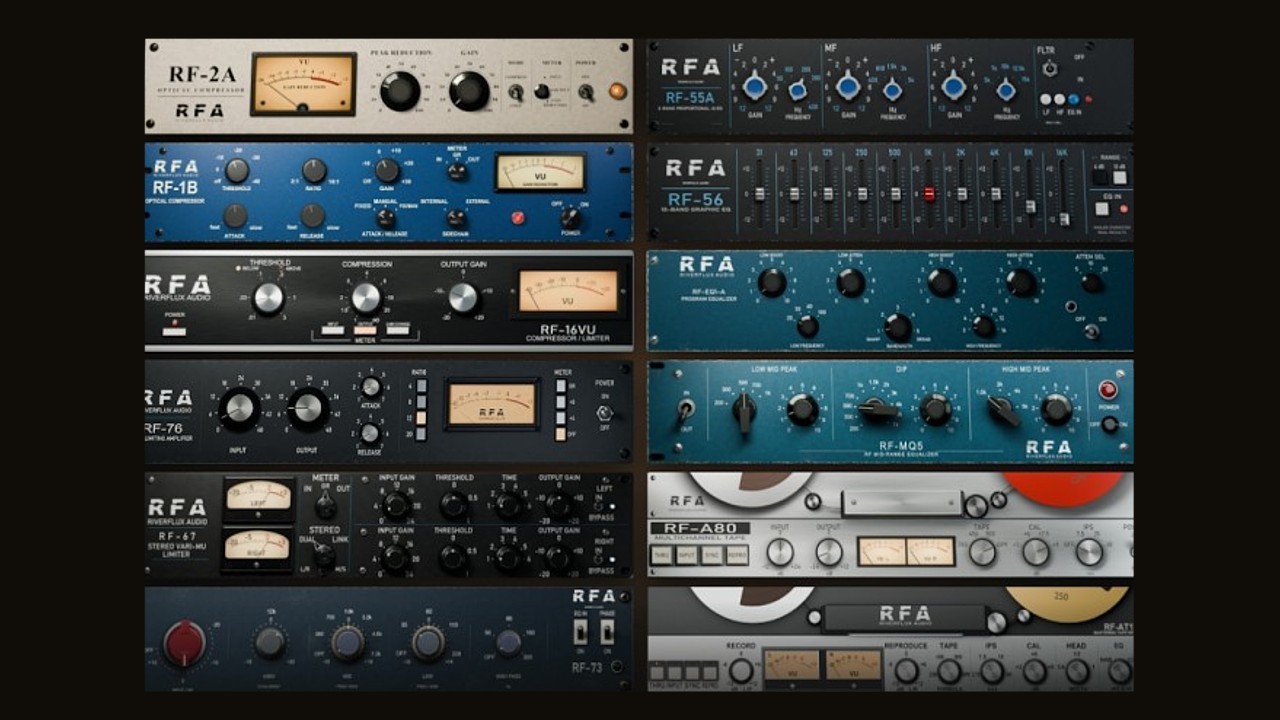This screenshot has height=720, width=1280.
Task: Toggle the RF-56 EQ In button
Action: (x=1103, y=210)
